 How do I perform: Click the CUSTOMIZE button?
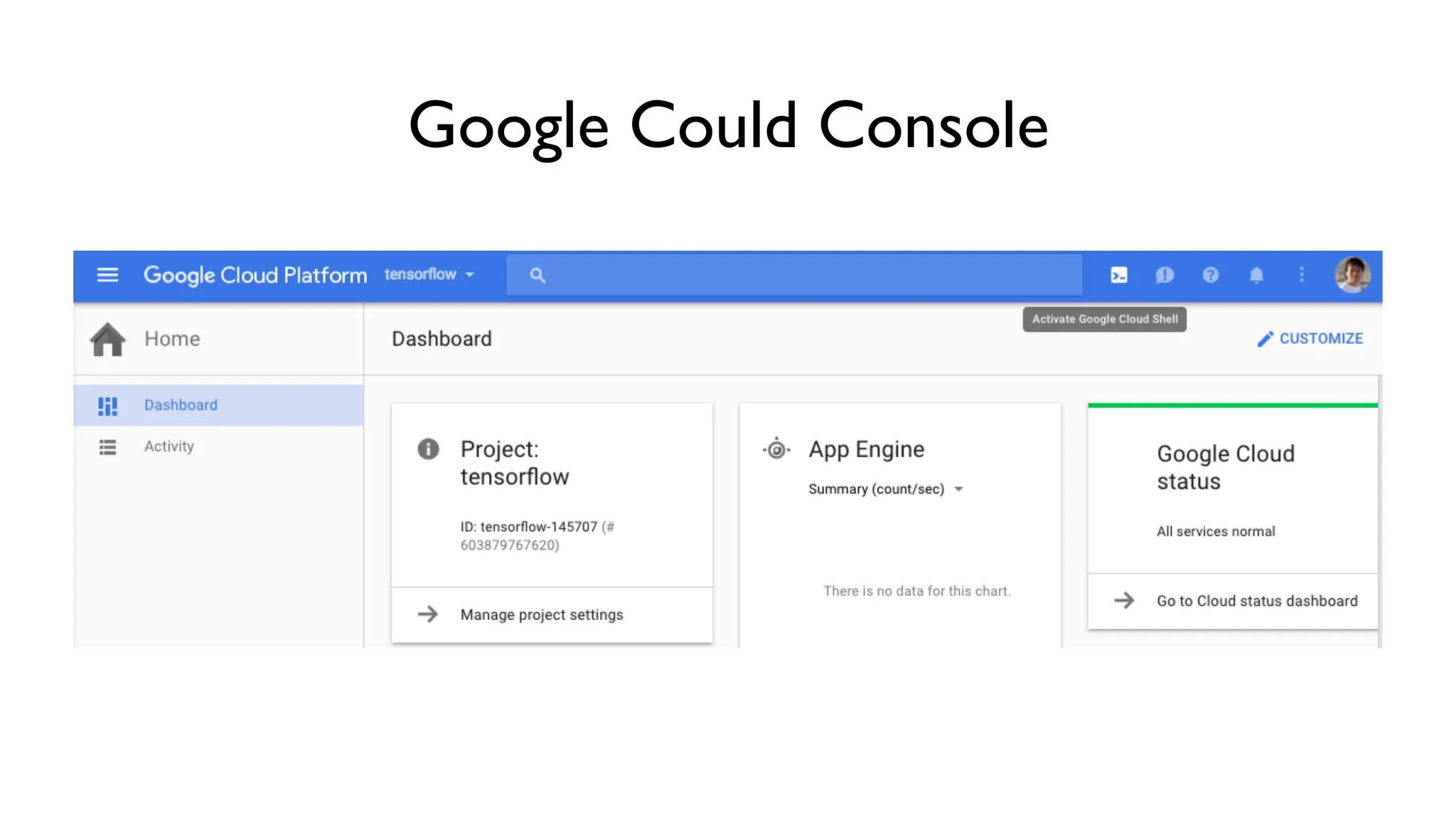tap(1310, 339)
